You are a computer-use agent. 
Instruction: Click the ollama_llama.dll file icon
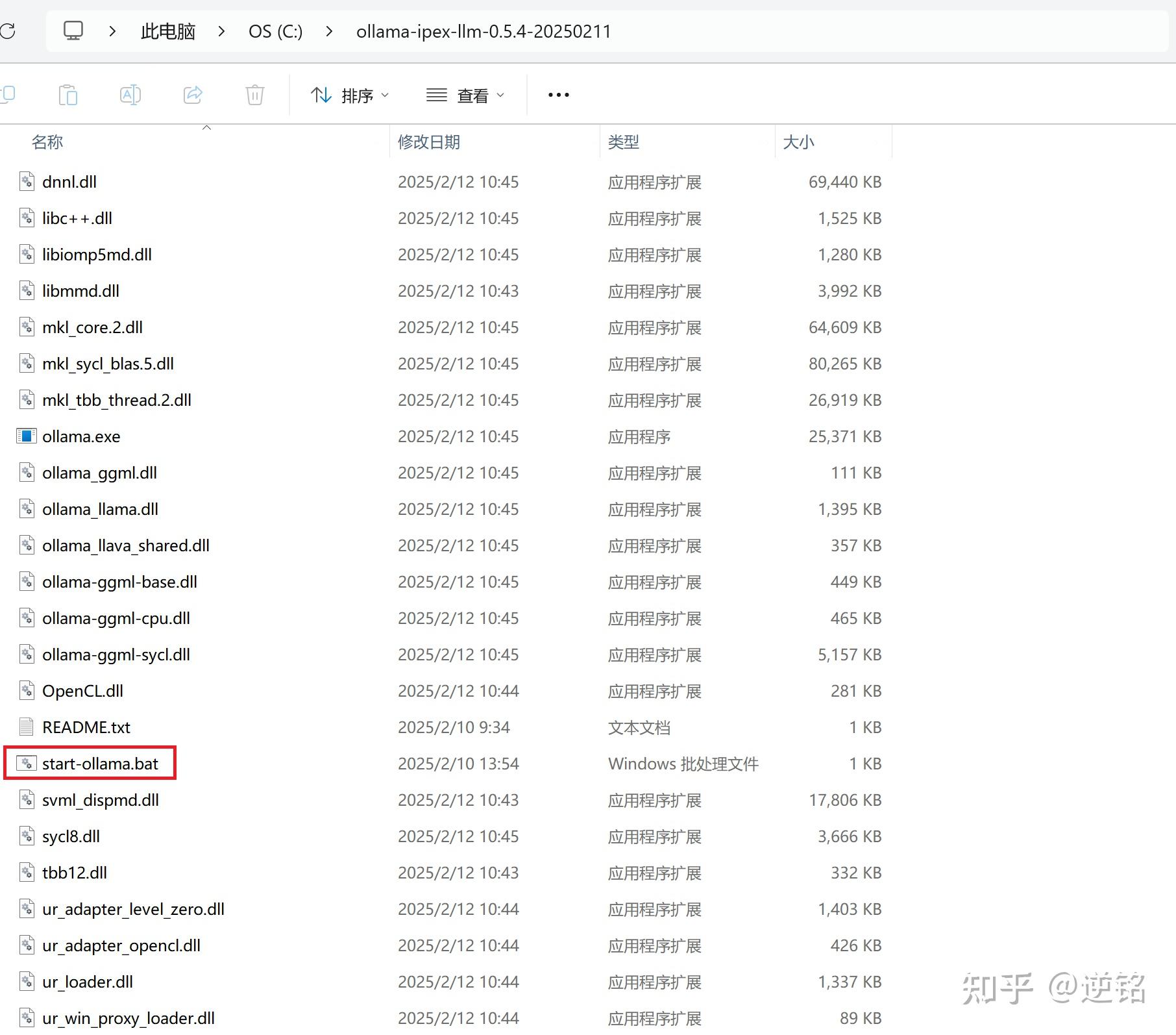(27, 508)
